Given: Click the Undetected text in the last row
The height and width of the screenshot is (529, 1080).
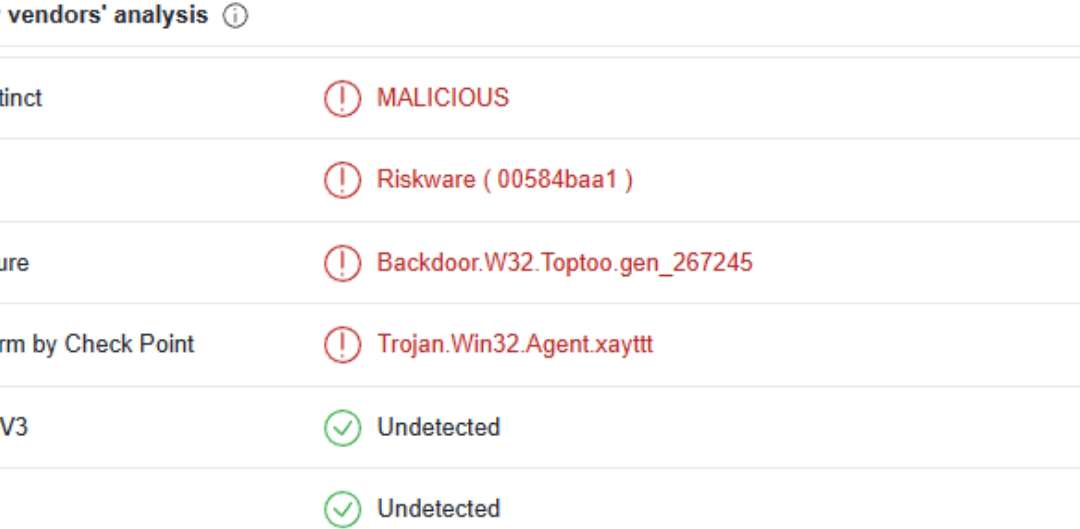Looking at the screenshot, I should [x=438, y=510].
